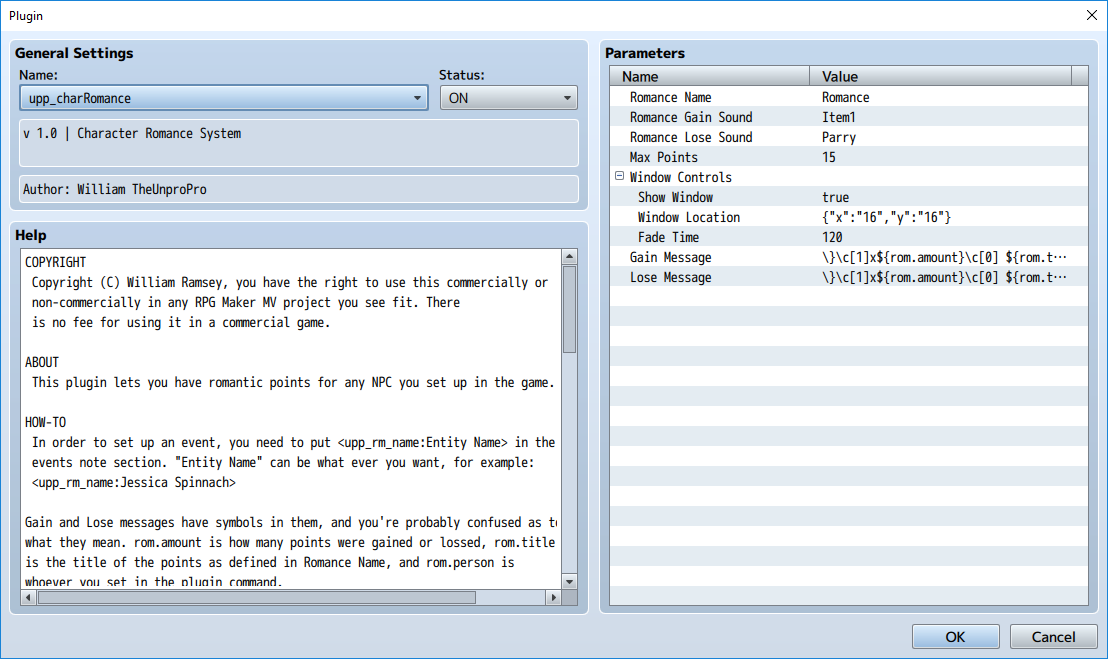Select the Window Location parameter

[688, 217]
